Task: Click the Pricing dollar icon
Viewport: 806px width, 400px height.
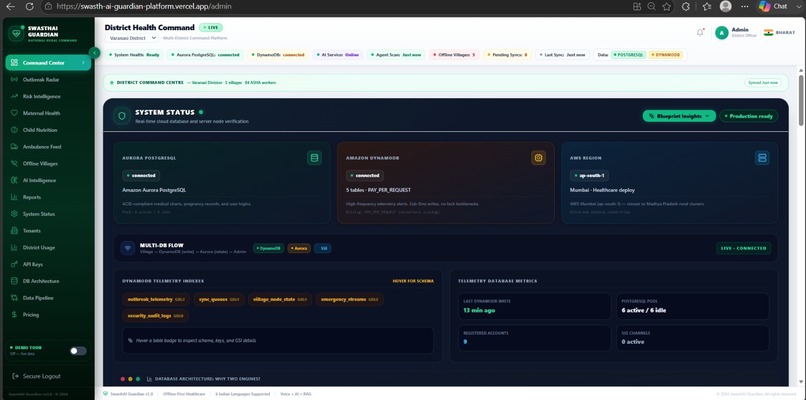Action: click(14, 315)
